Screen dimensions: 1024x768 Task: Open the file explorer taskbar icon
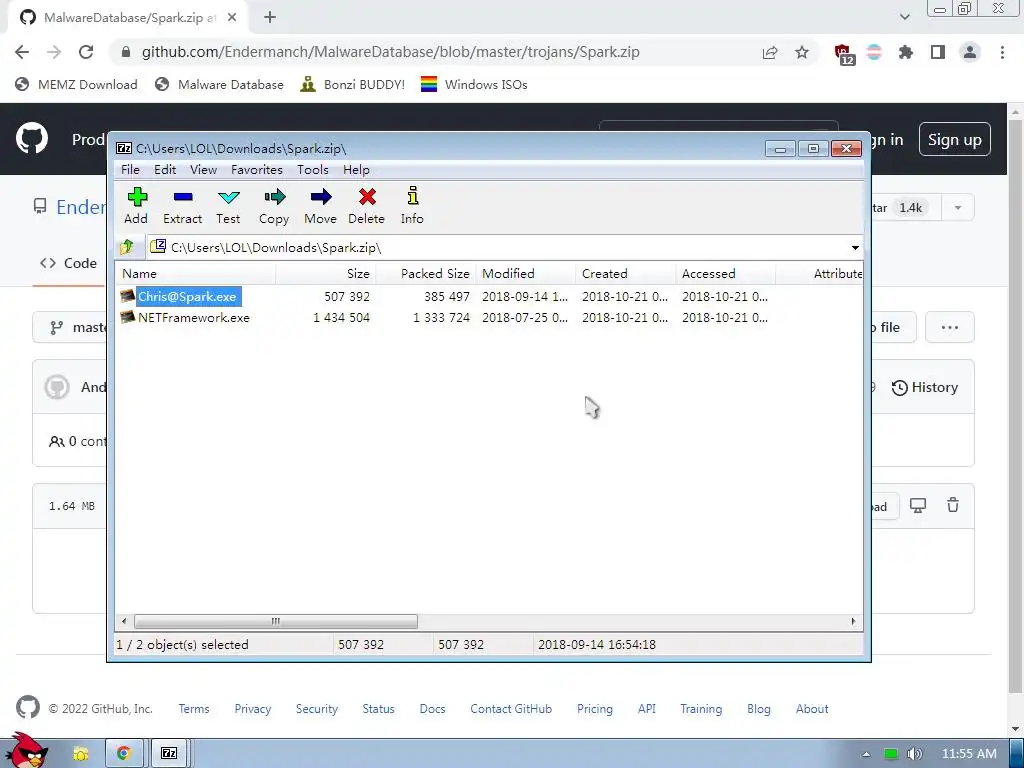point(81,754)
